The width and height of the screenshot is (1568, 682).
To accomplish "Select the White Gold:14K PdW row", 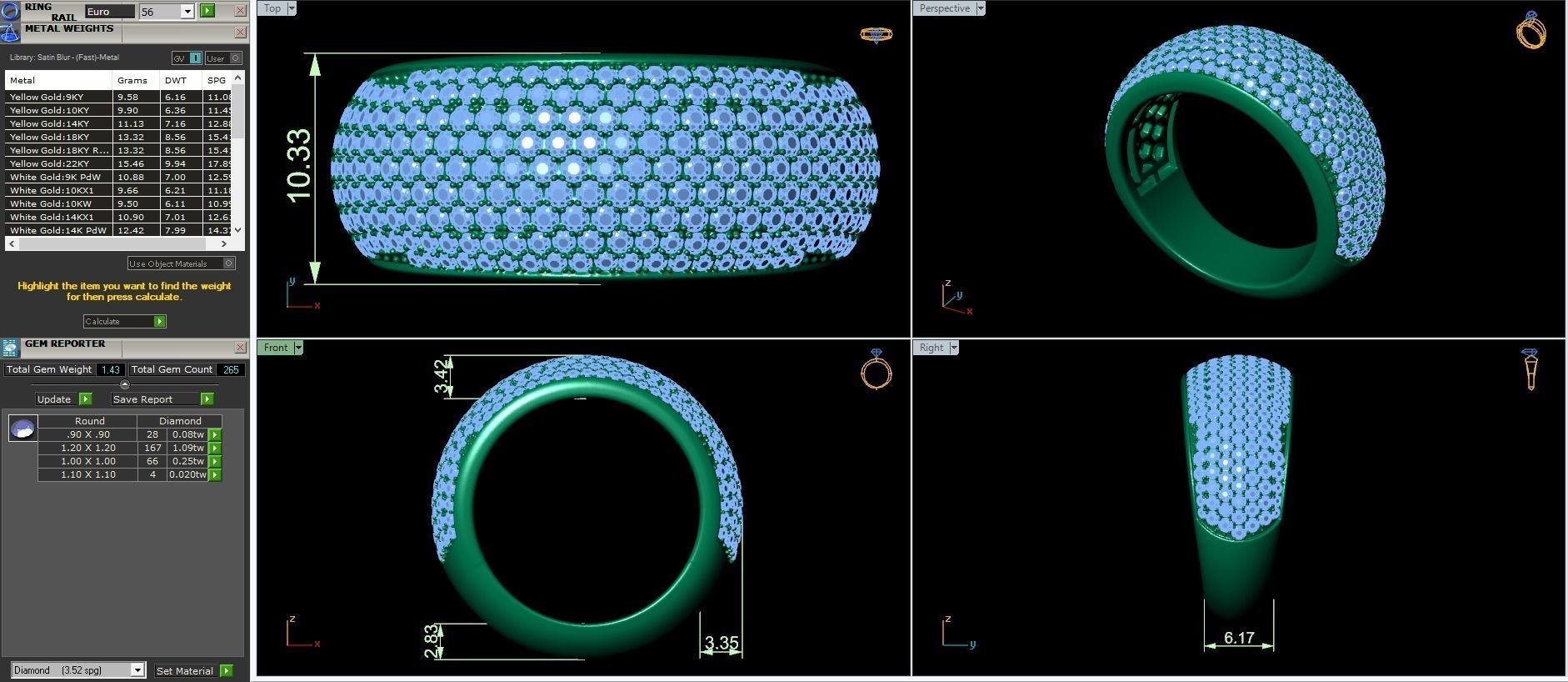I will pos(119,230).
